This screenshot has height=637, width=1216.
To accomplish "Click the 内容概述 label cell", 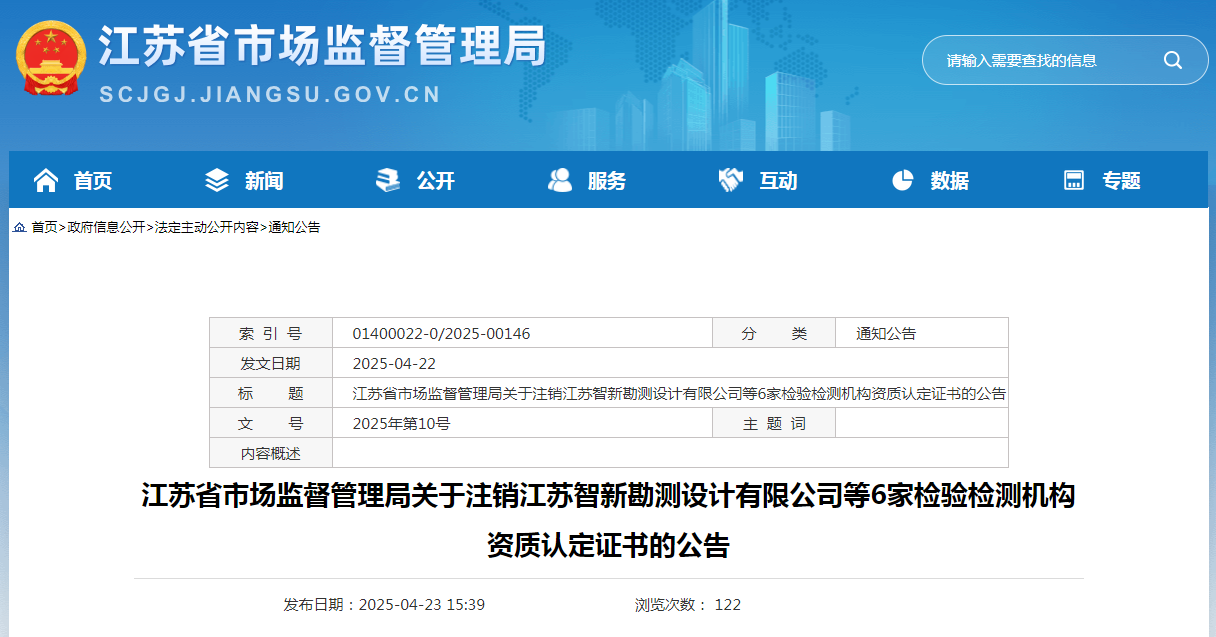I will (x=271, y=453).
